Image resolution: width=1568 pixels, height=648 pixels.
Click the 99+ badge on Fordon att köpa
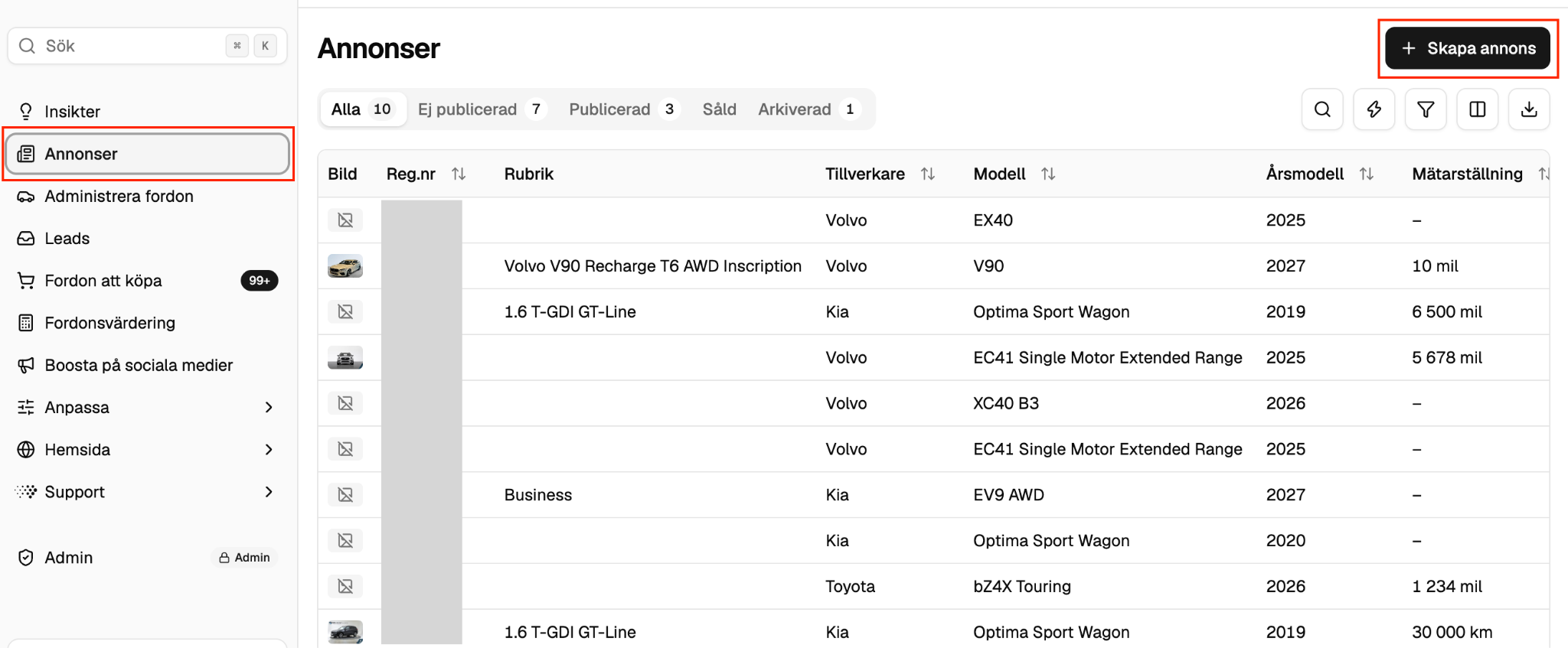pyautogui.click(x=260, y=281)
